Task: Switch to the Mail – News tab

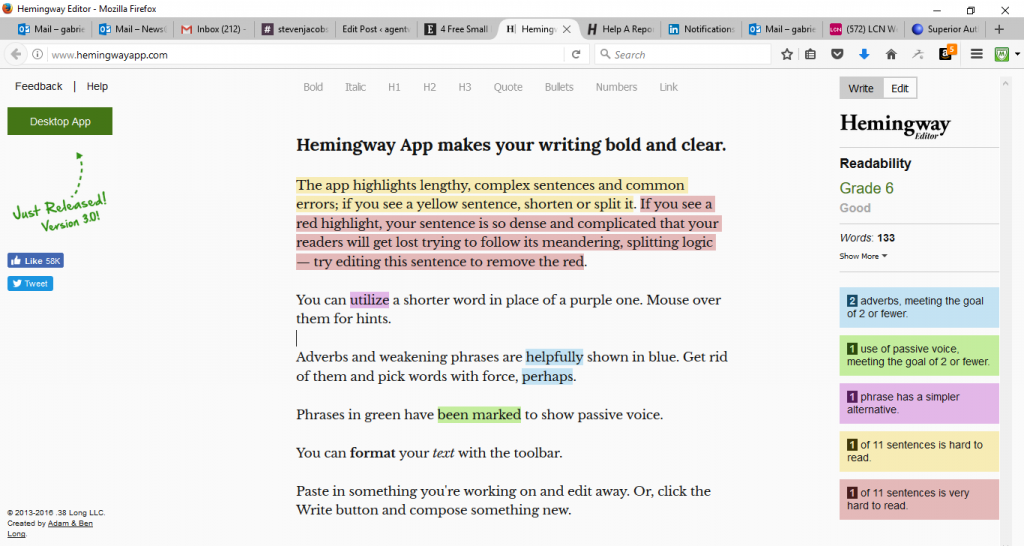Action: pos(133,29)
